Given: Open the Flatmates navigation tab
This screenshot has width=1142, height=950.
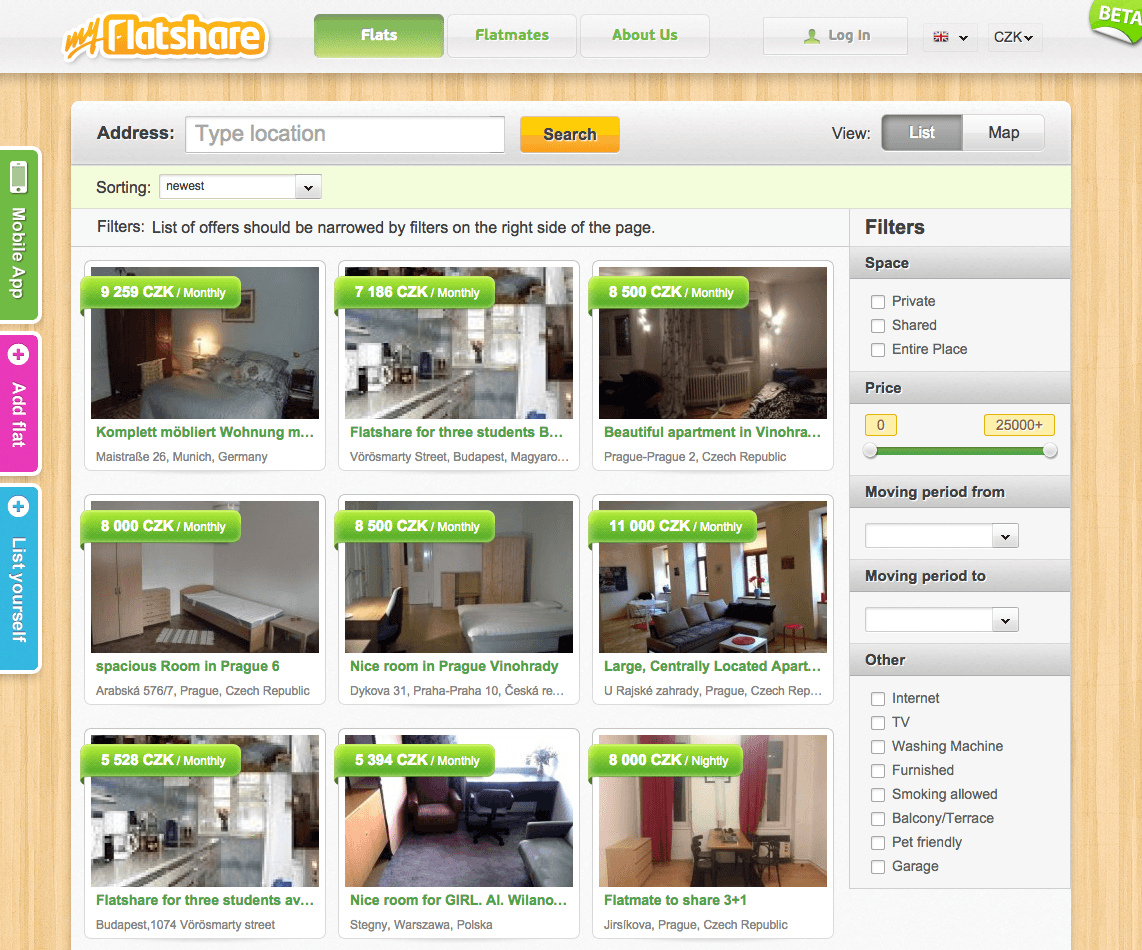Looking at the screenshot, I should pyautogui.click(x=512, y=35).
